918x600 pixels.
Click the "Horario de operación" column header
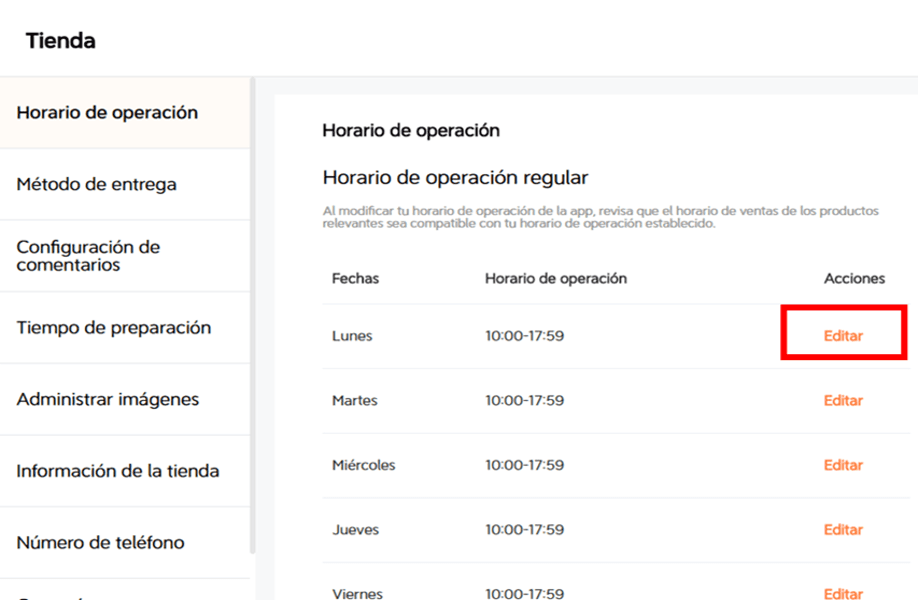point(555,278)
